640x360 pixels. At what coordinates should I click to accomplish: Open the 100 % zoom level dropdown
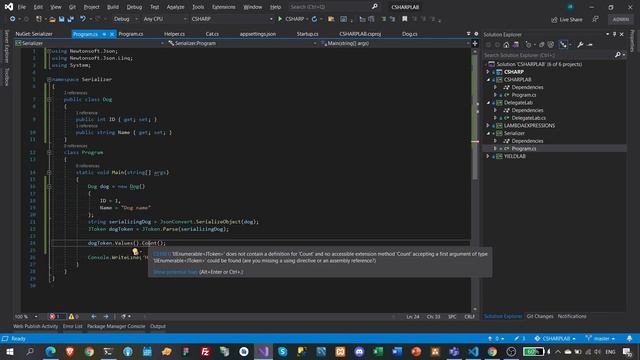27,316
